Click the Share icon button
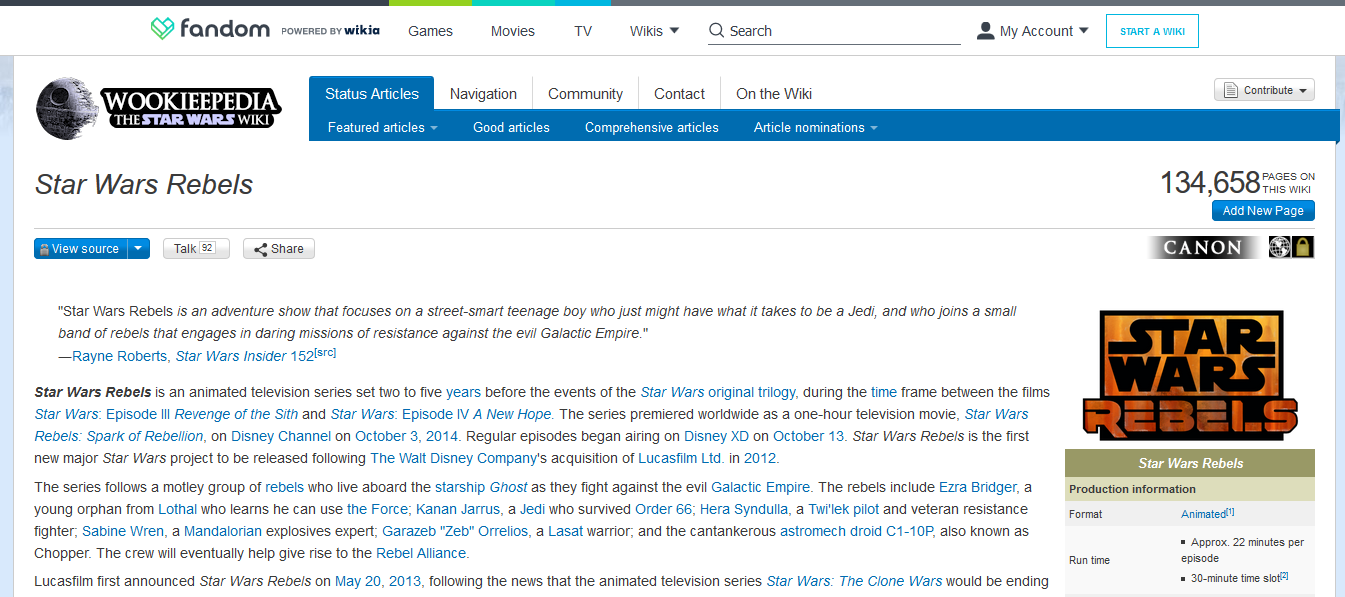The height and width of the screenshot is (597, 1345). click(x=279, y=249)
